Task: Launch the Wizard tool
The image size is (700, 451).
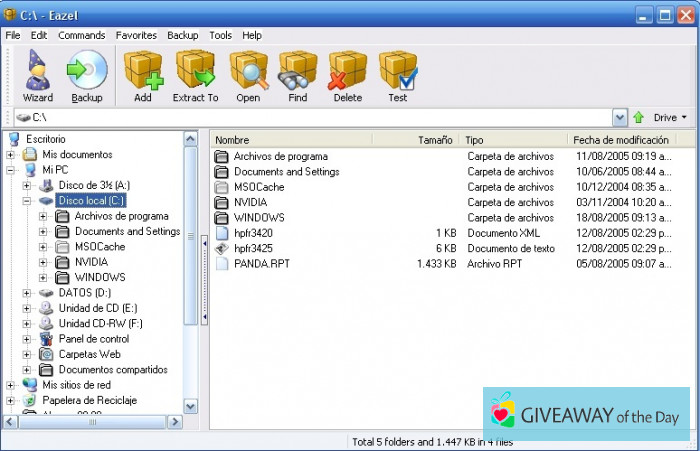Action: (38, 76)
